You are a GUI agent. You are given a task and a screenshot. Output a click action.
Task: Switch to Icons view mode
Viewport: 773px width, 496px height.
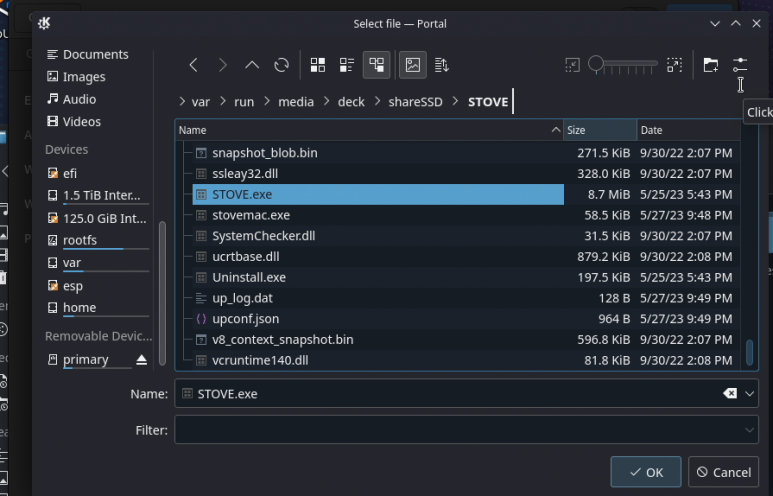318,65
